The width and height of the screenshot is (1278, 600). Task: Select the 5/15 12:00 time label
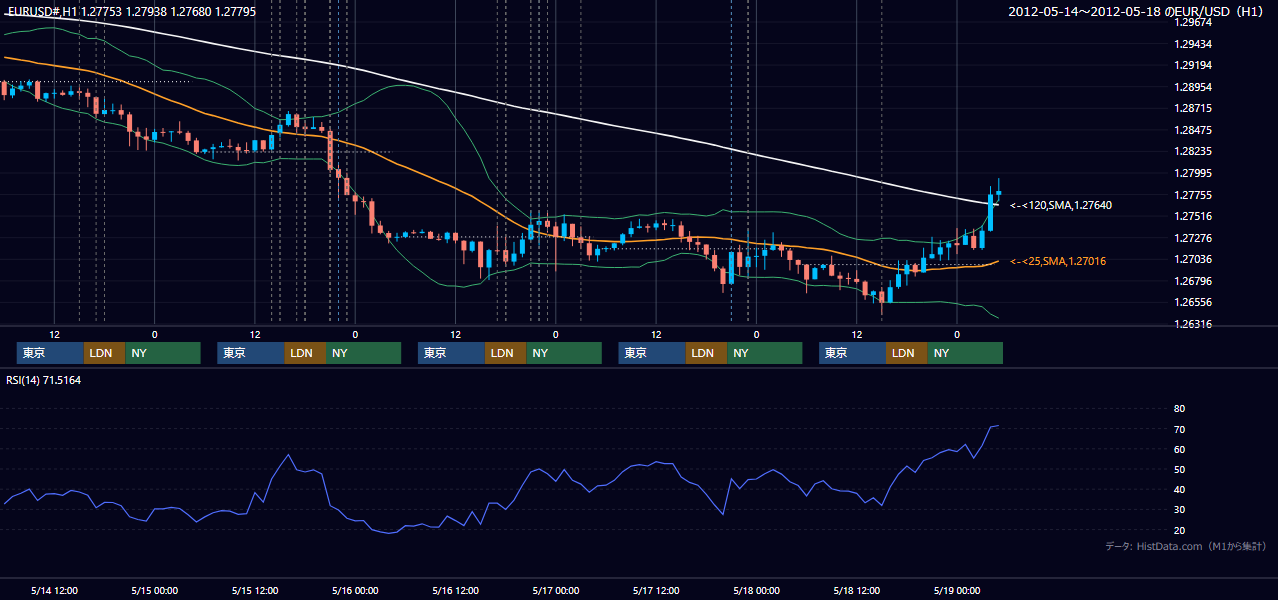[255, 590]
